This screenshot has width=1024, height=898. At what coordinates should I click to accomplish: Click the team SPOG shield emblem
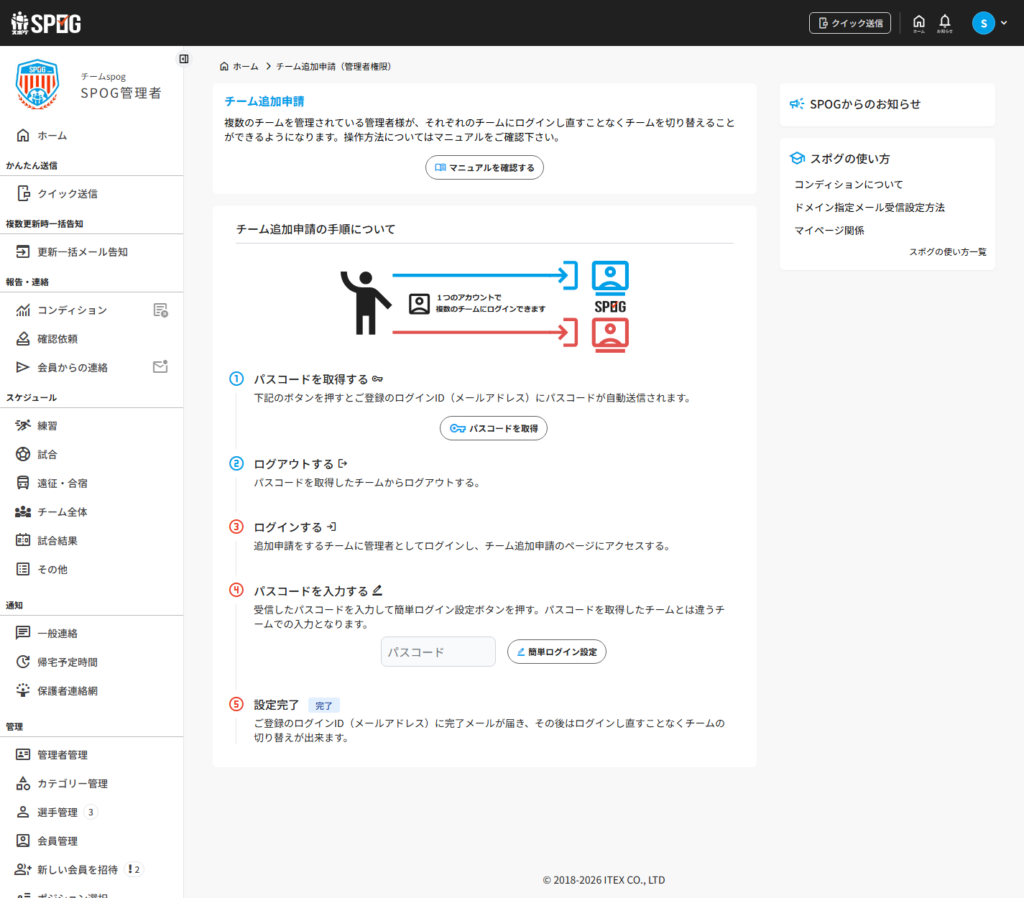click(37, 85)
